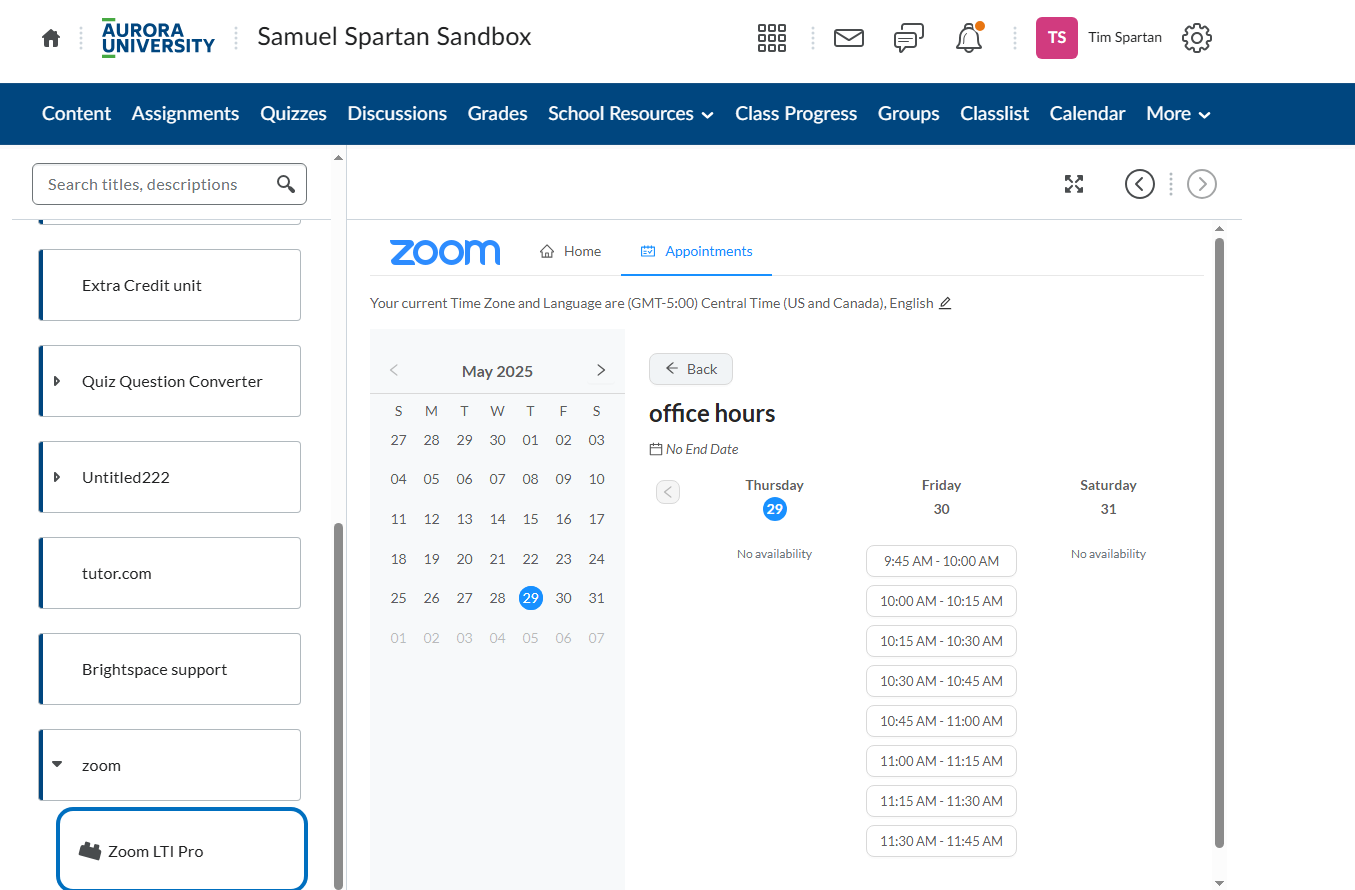The width and height of the screenshot is (1355, 890).
Task: Book 11:30 AM - 11:45 AM slot
Action: [x=941, y=841]
